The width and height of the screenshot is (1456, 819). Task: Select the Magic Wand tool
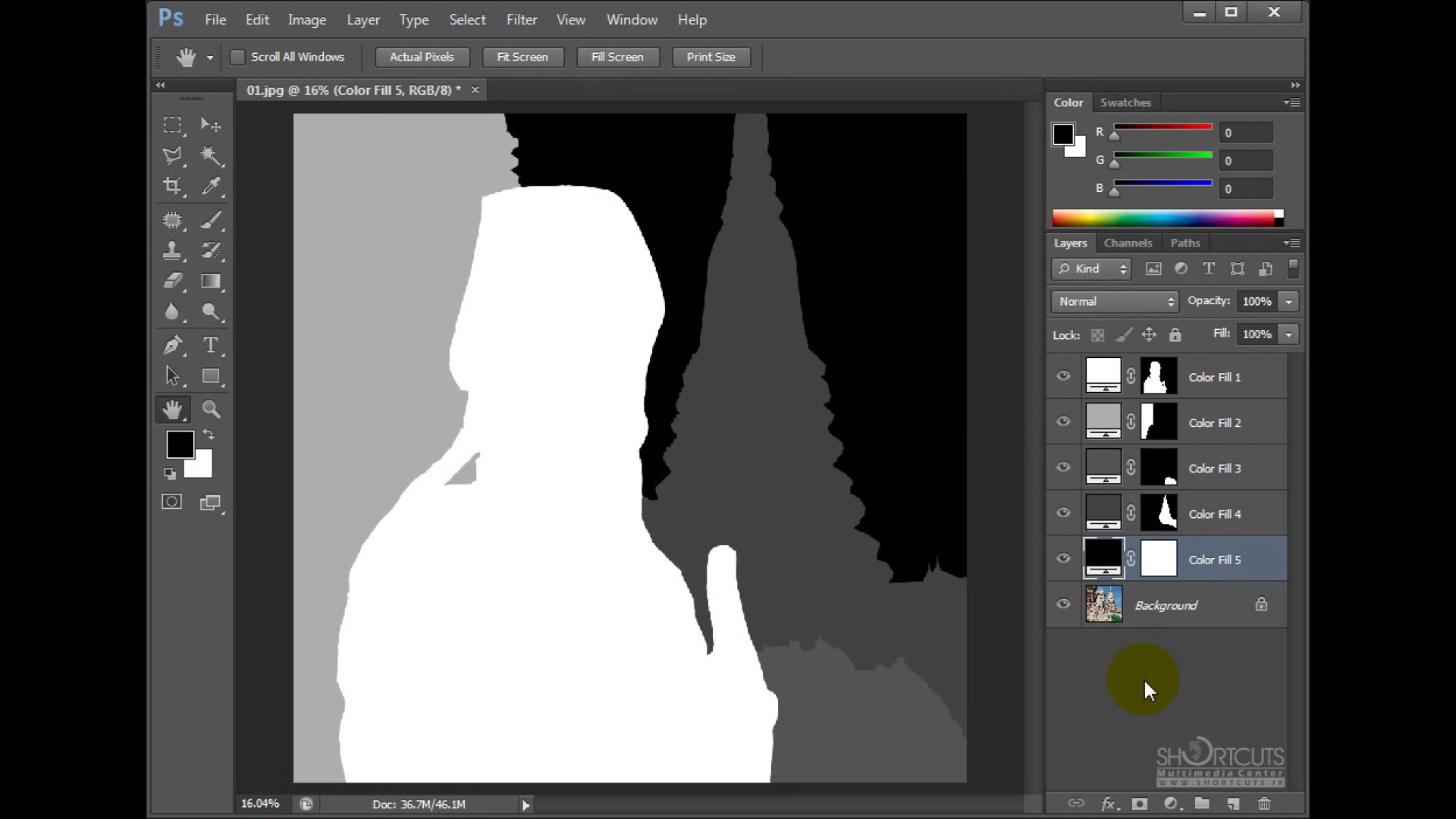point(211,155)
